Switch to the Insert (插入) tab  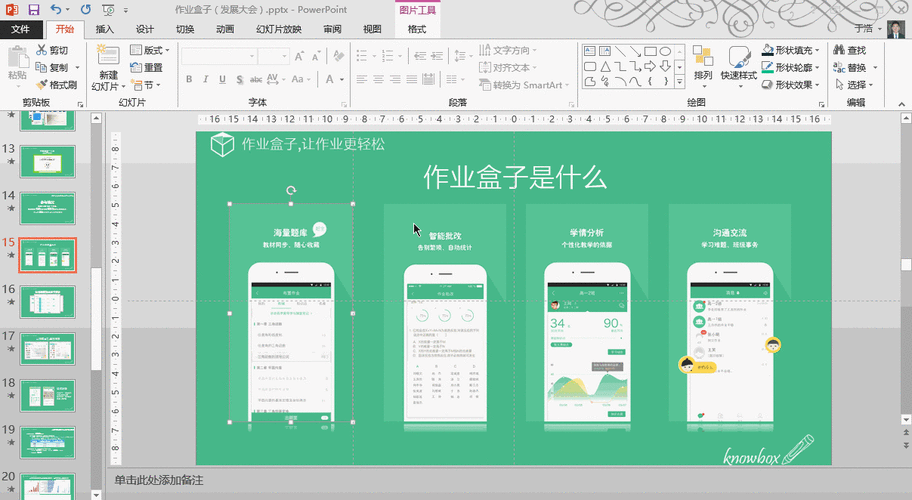(x=105, y=29)
